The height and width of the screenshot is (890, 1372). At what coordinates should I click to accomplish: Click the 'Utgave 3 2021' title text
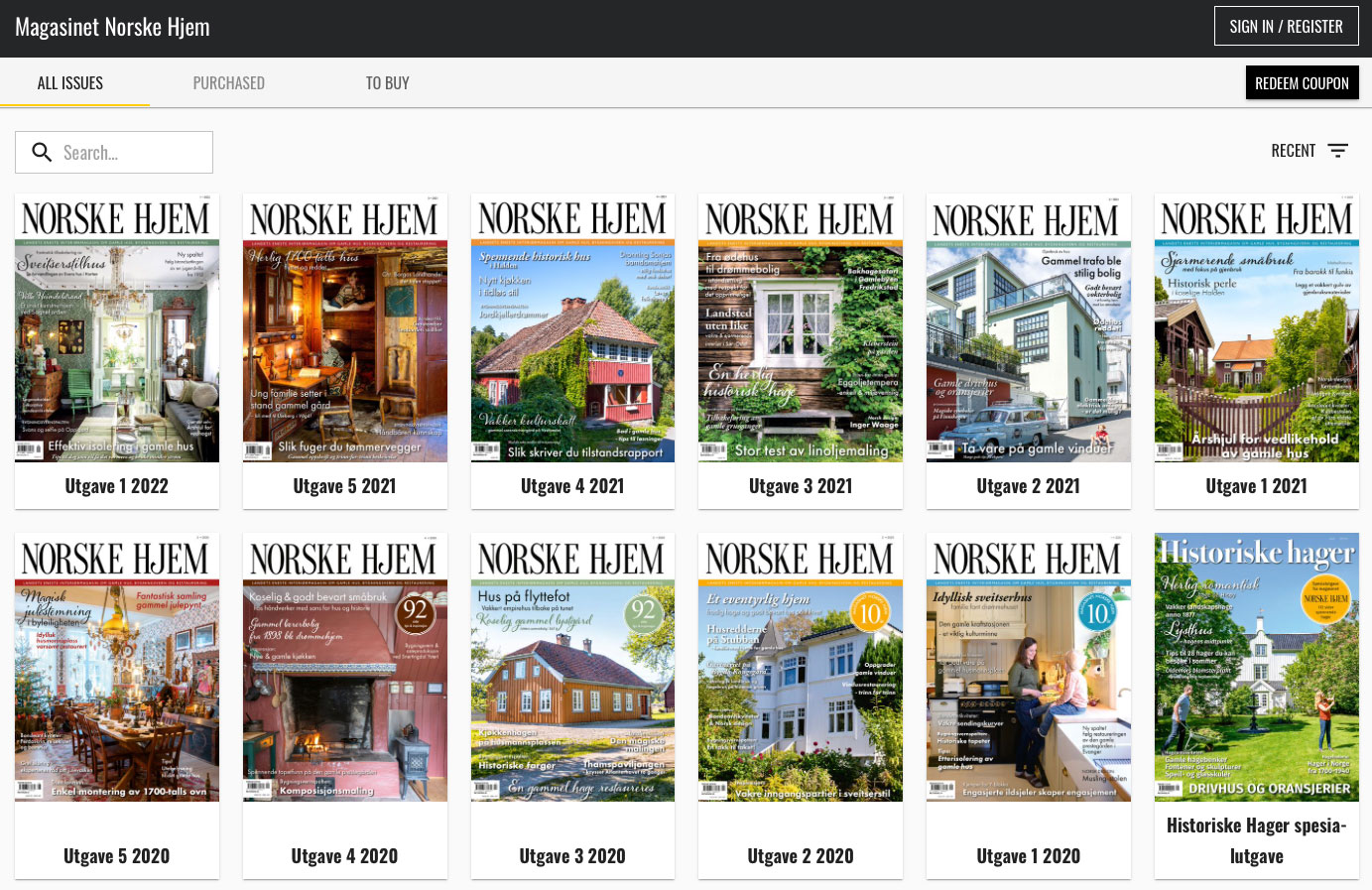[x=801, y=486]
